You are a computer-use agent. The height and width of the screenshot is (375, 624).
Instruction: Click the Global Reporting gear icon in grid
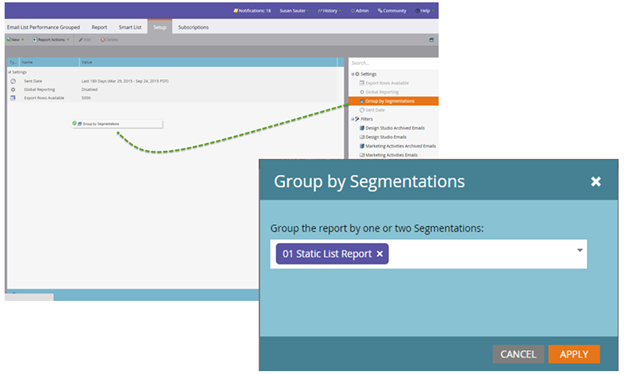[13, 90]
